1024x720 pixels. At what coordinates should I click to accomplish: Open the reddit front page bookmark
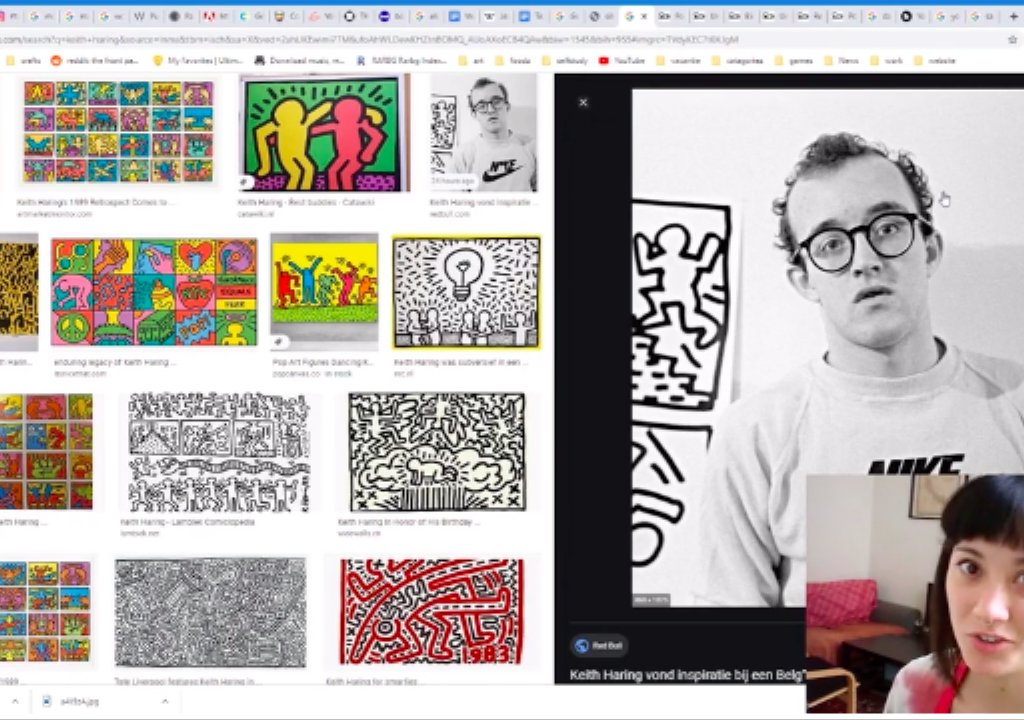coord(98,61)
